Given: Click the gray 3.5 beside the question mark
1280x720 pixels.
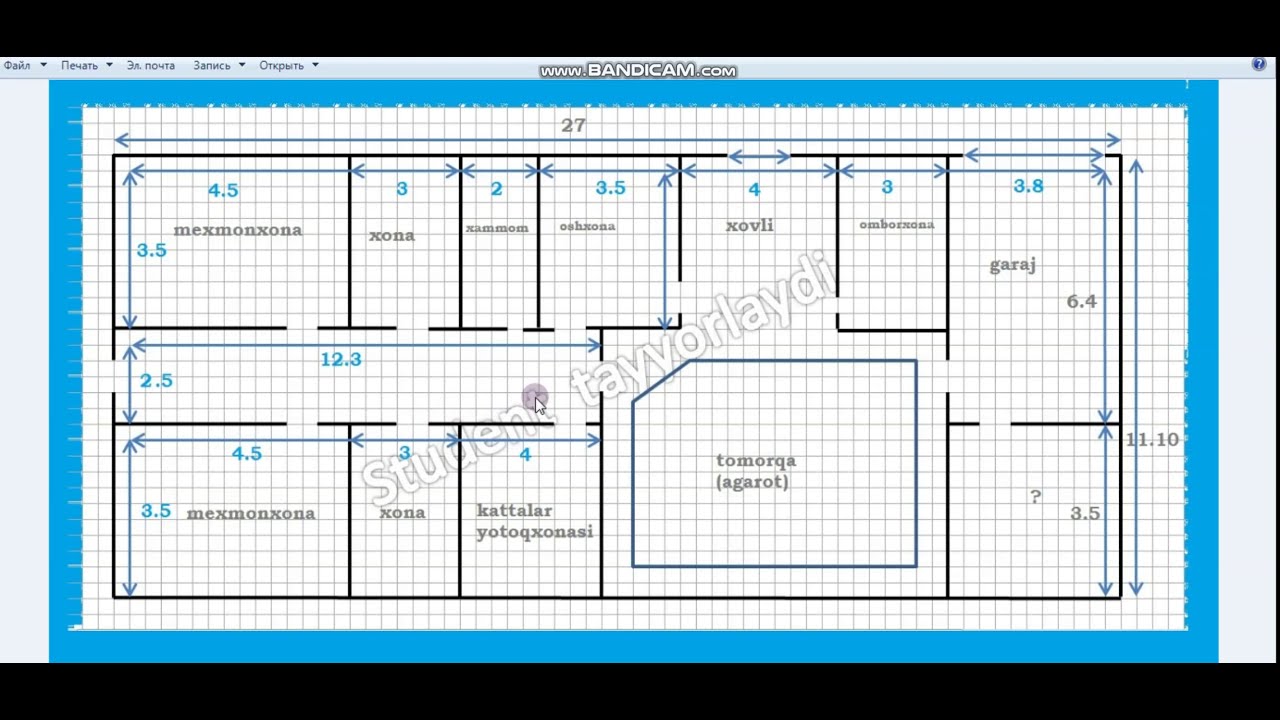Looking at the screenshot, I should (1085, 513).
